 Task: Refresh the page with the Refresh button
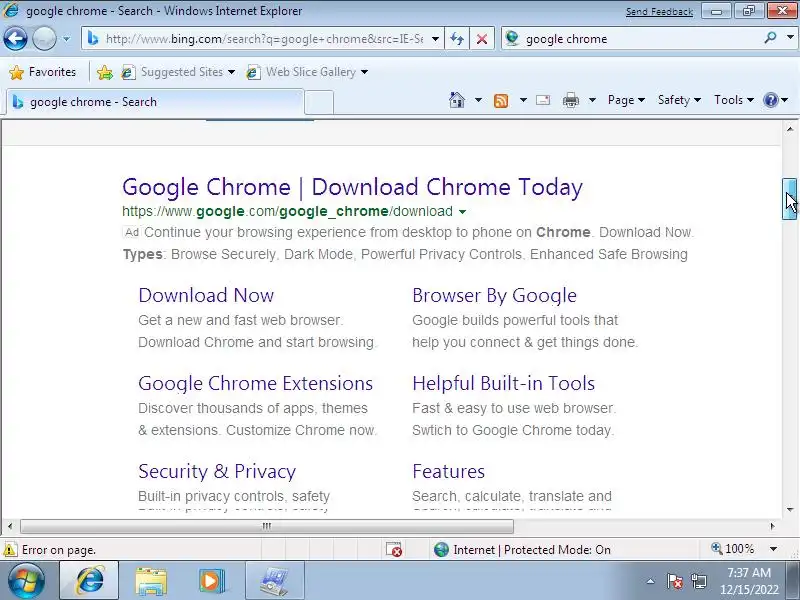[457, 39]
